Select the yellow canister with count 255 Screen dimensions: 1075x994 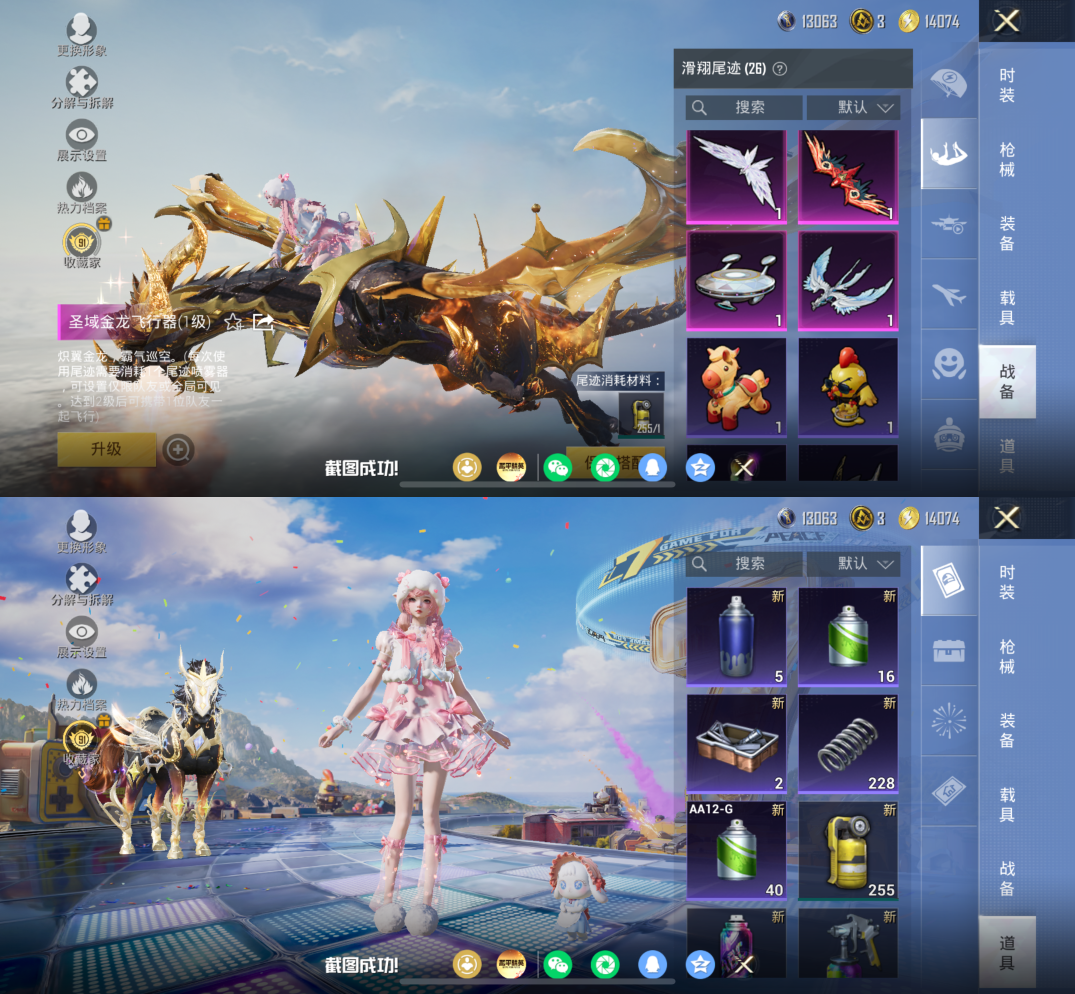(x=848, y=851)
